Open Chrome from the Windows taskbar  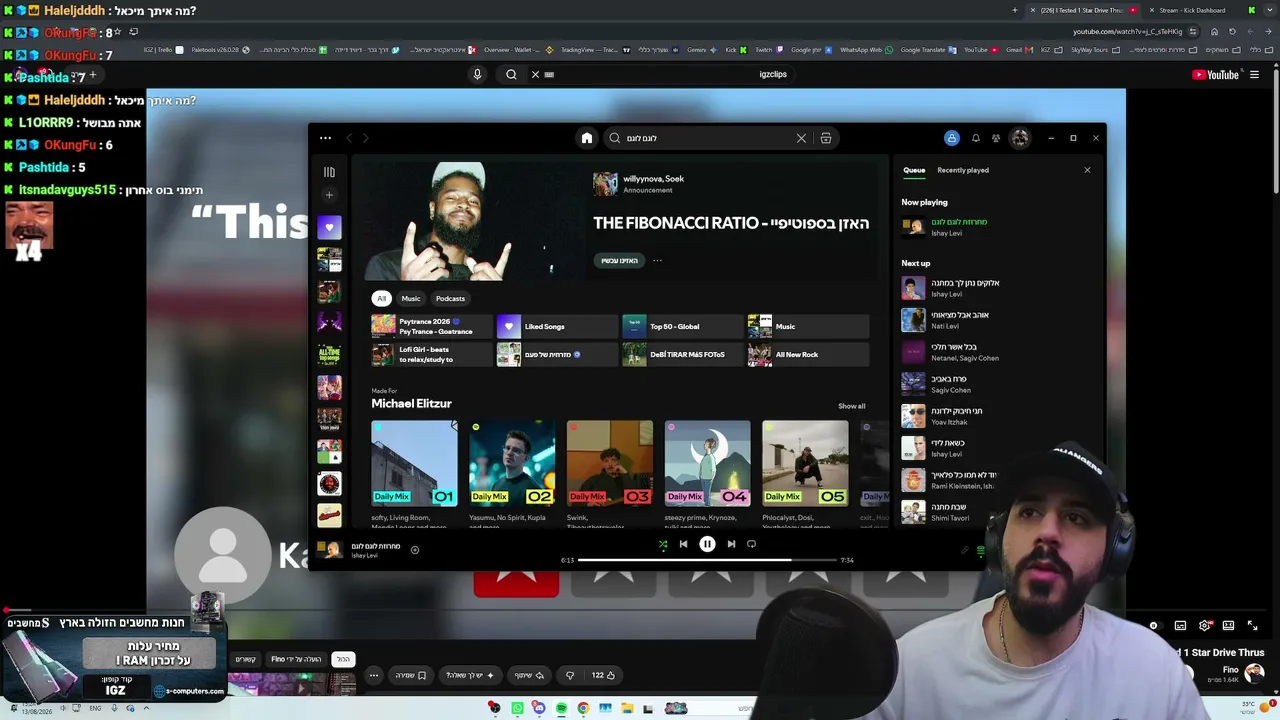583,708
